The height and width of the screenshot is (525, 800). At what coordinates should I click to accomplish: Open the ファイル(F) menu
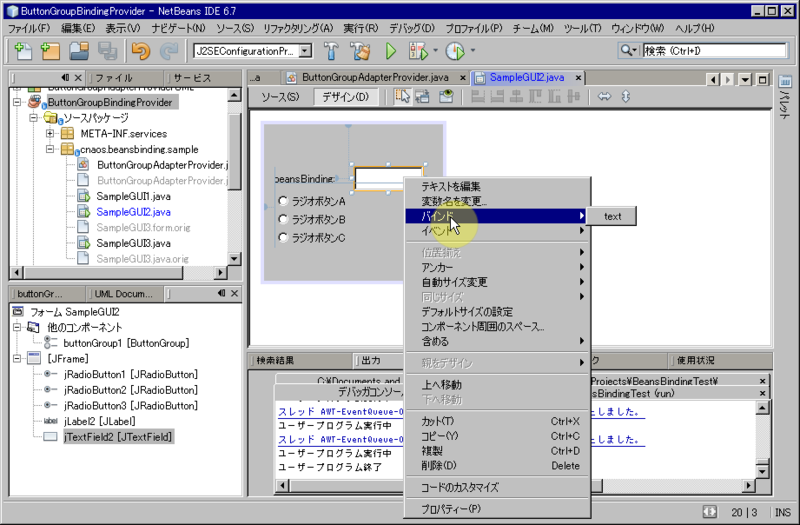[30, 29]
